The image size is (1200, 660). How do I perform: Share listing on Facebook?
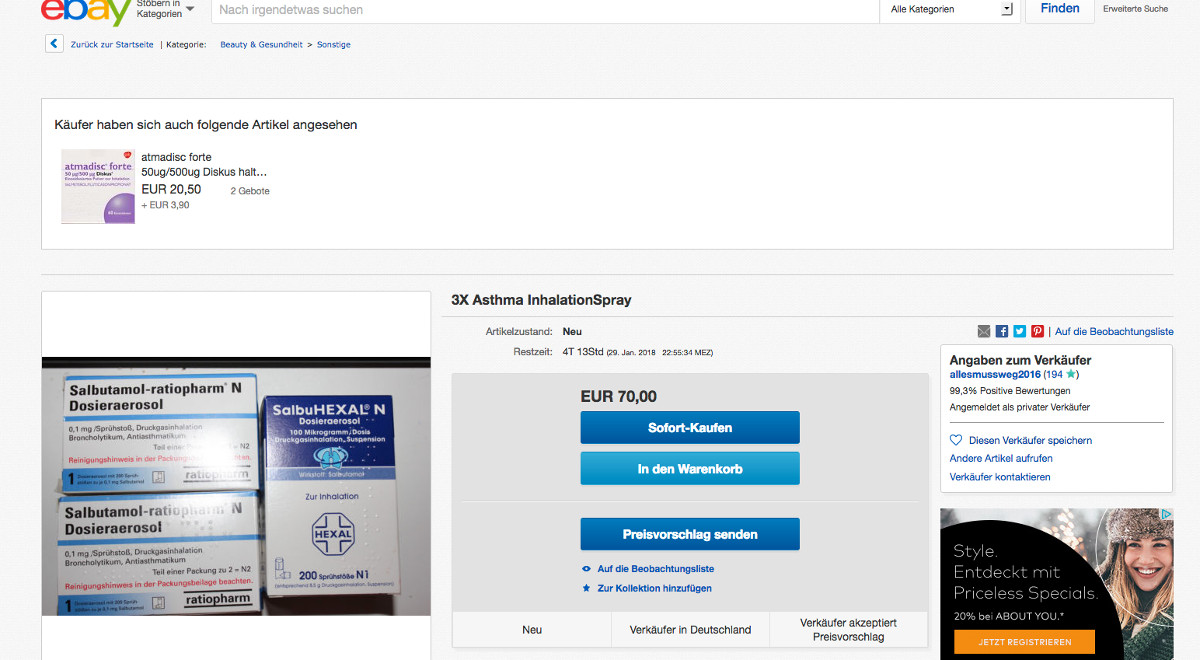click(1002, 332)
